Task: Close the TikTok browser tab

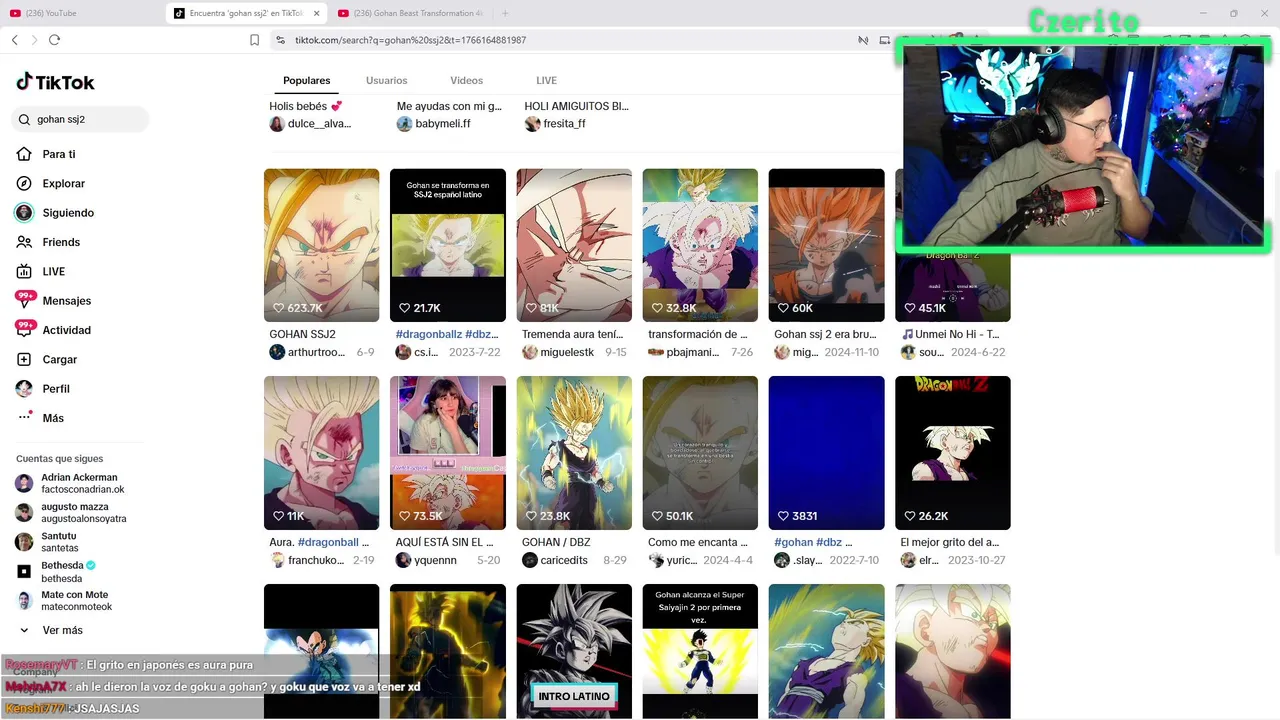Action: pyautogui.click(x=316, y=13)
